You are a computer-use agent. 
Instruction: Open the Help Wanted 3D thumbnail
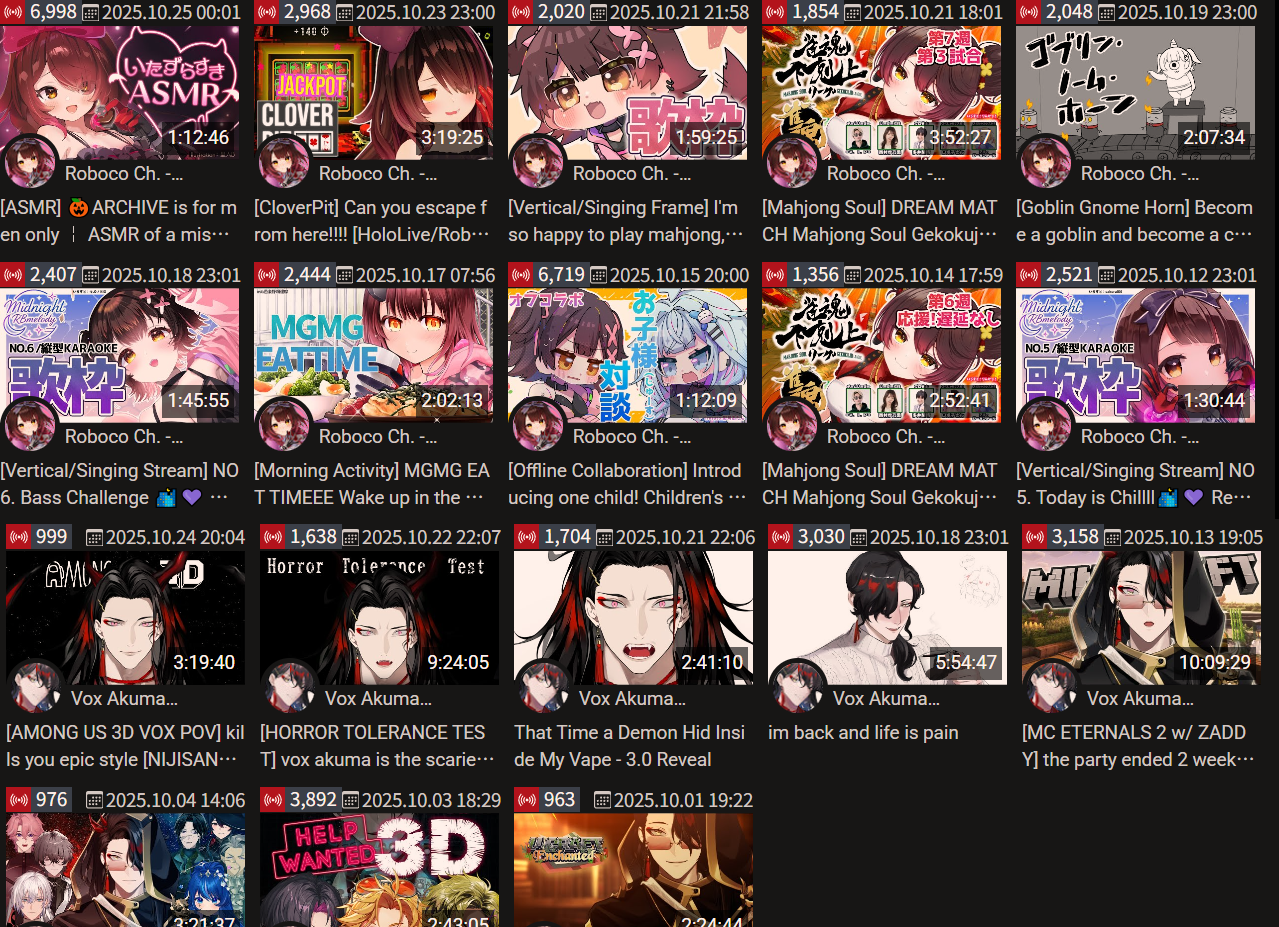[379, 870]
